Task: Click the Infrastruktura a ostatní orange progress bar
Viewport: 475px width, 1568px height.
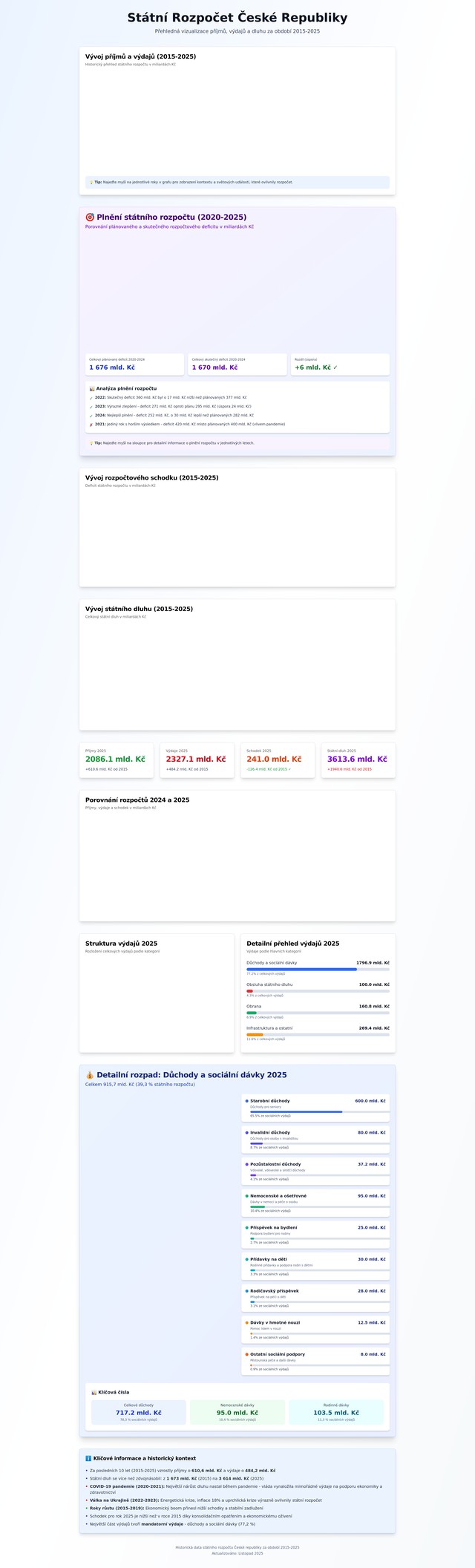Action: [318, 1034]
